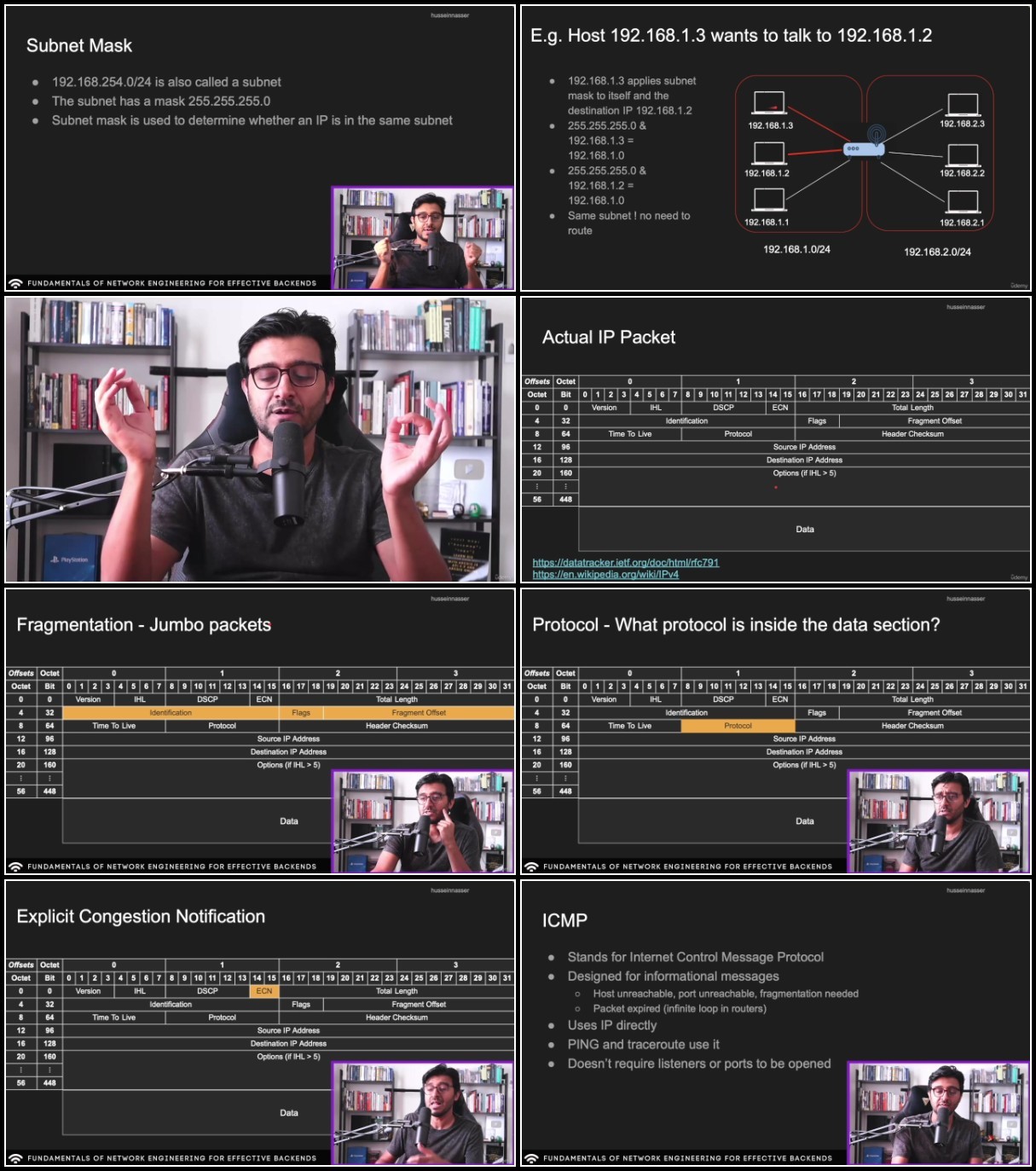This screenshot has width=1036, height=1171.
Task: Click 'Packet expired (infinite loop in routers)' sub-bullet
Action: click(680, 1009)
